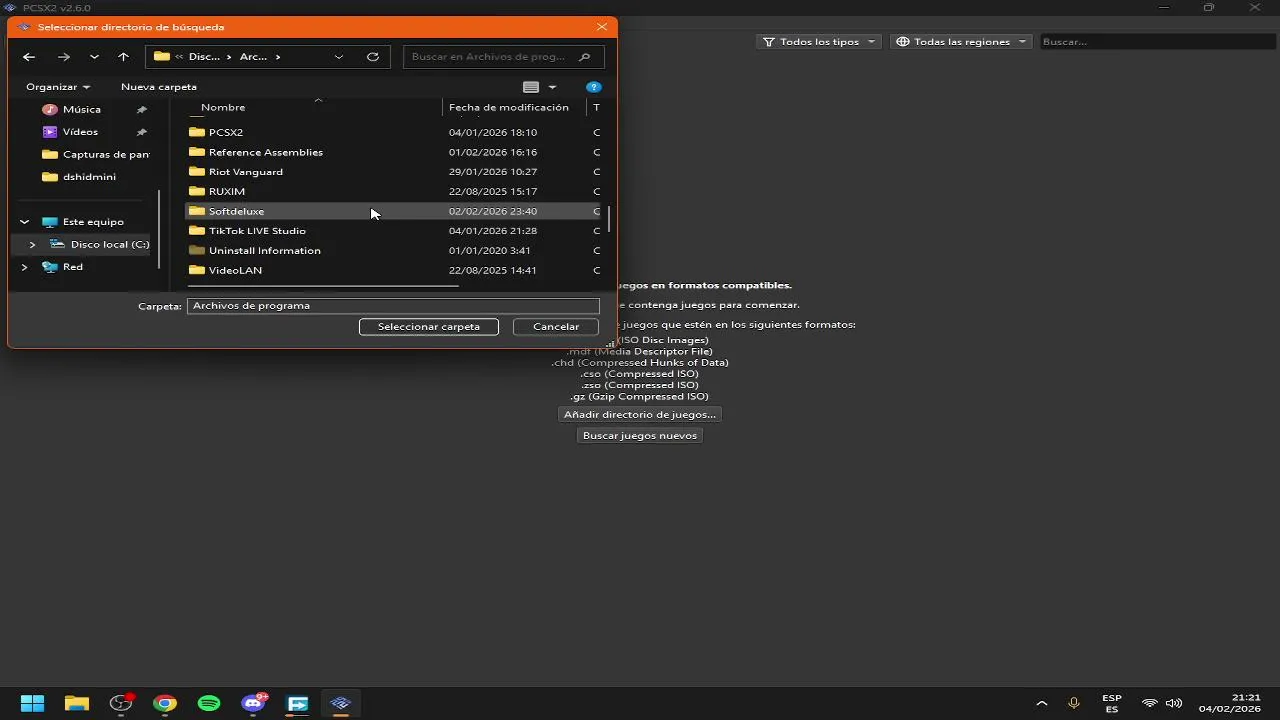This screenshot has height=720, width=1280.
Task: Click the file list horizontal scrollbar
Action: pyautogui.click(x=322, y=287)
